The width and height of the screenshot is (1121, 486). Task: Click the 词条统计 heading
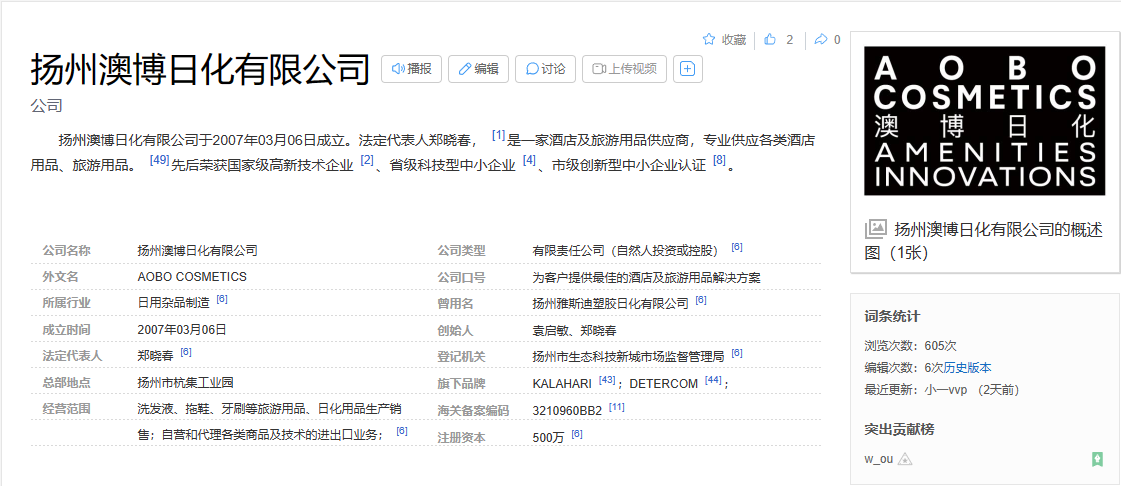pyautogui.click(x=892, y=316)
